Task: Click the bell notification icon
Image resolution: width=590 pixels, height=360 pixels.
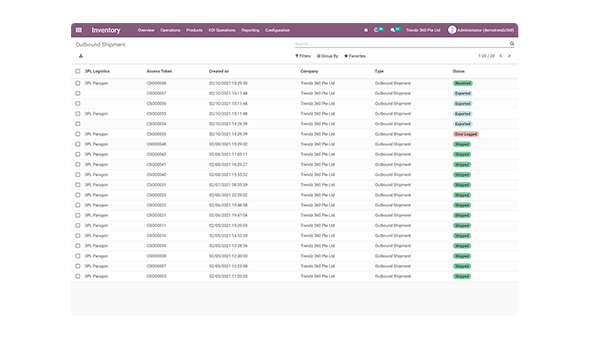Action: [x=366, y=30]
